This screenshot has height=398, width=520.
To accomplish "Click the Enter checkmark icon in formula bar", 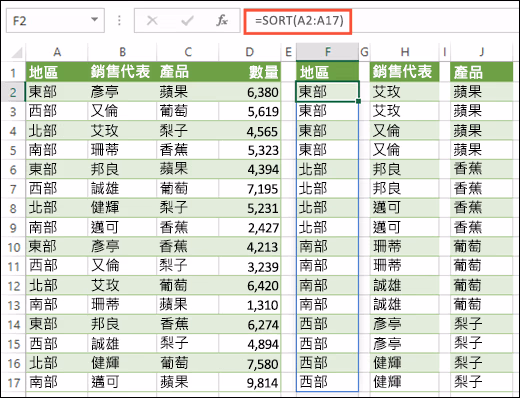I will 187,21.
